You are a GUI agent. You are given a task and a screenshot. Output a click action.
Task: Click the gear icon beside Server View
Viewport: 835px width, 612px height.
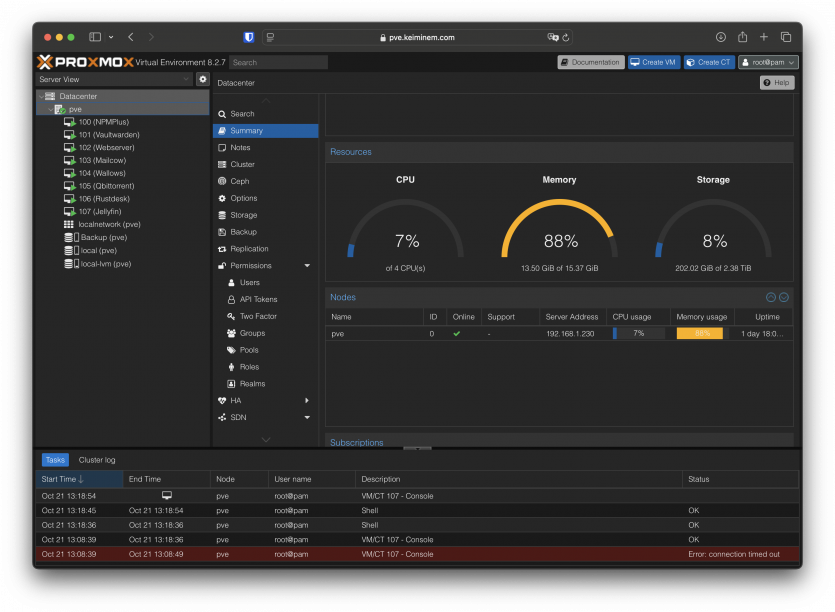click(x=203, y=79)
